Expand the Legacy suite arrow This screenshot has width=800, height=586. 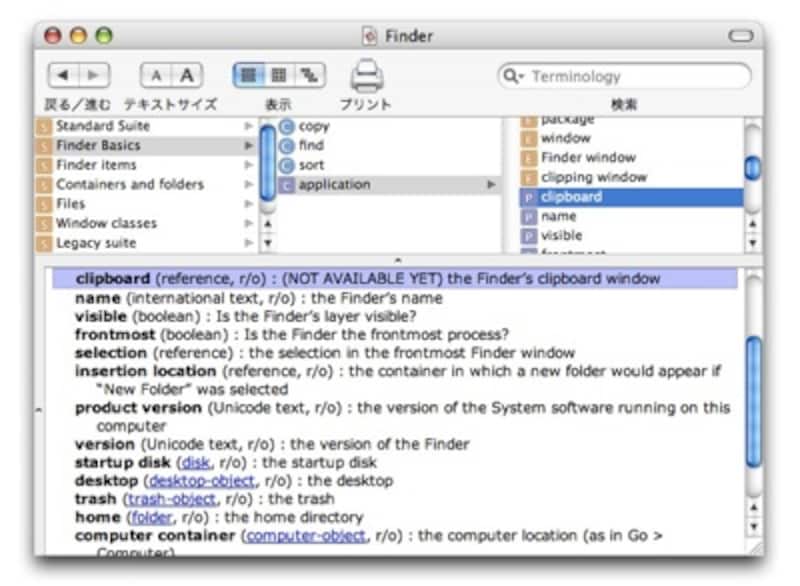pos(248,243)
